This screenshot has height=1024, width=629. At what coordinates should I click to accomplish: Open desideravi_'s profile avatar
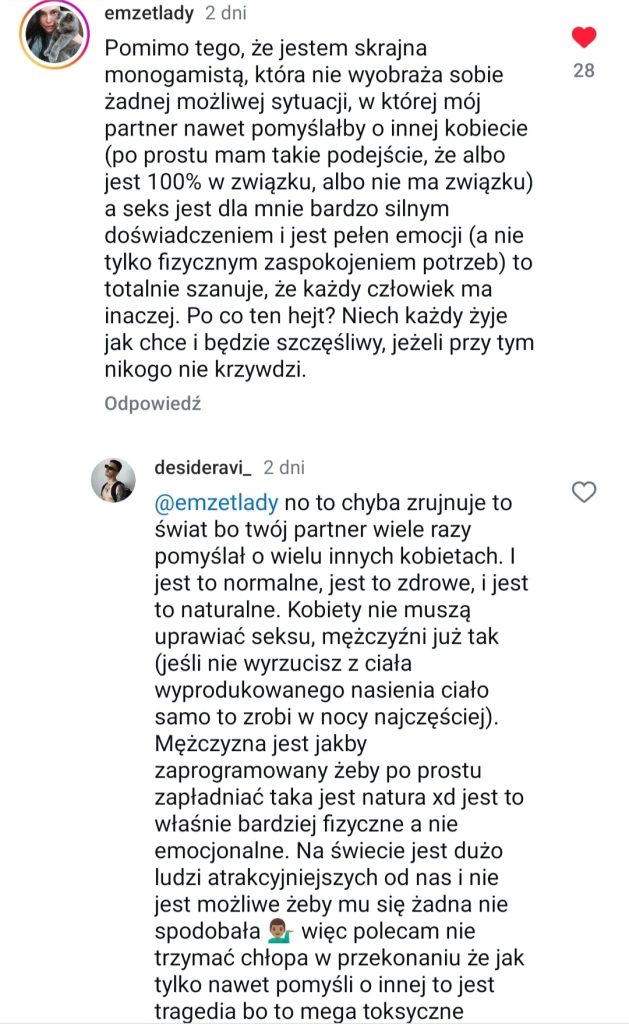coord(113,483)
